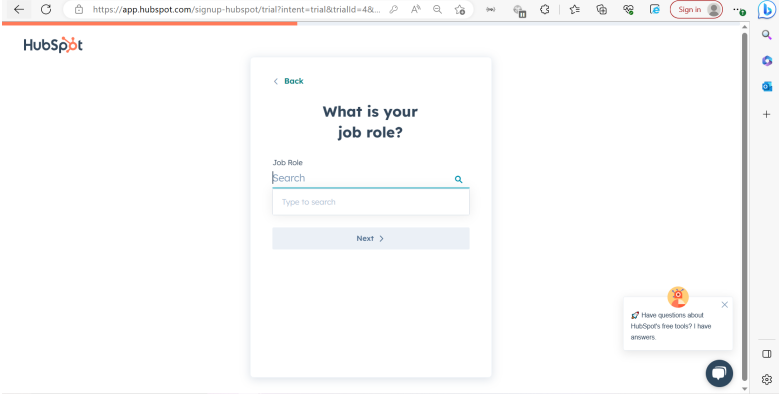Open the chat bubble widget
The height and width of the screenshot is (394, 779).
[x=719, y=373]
